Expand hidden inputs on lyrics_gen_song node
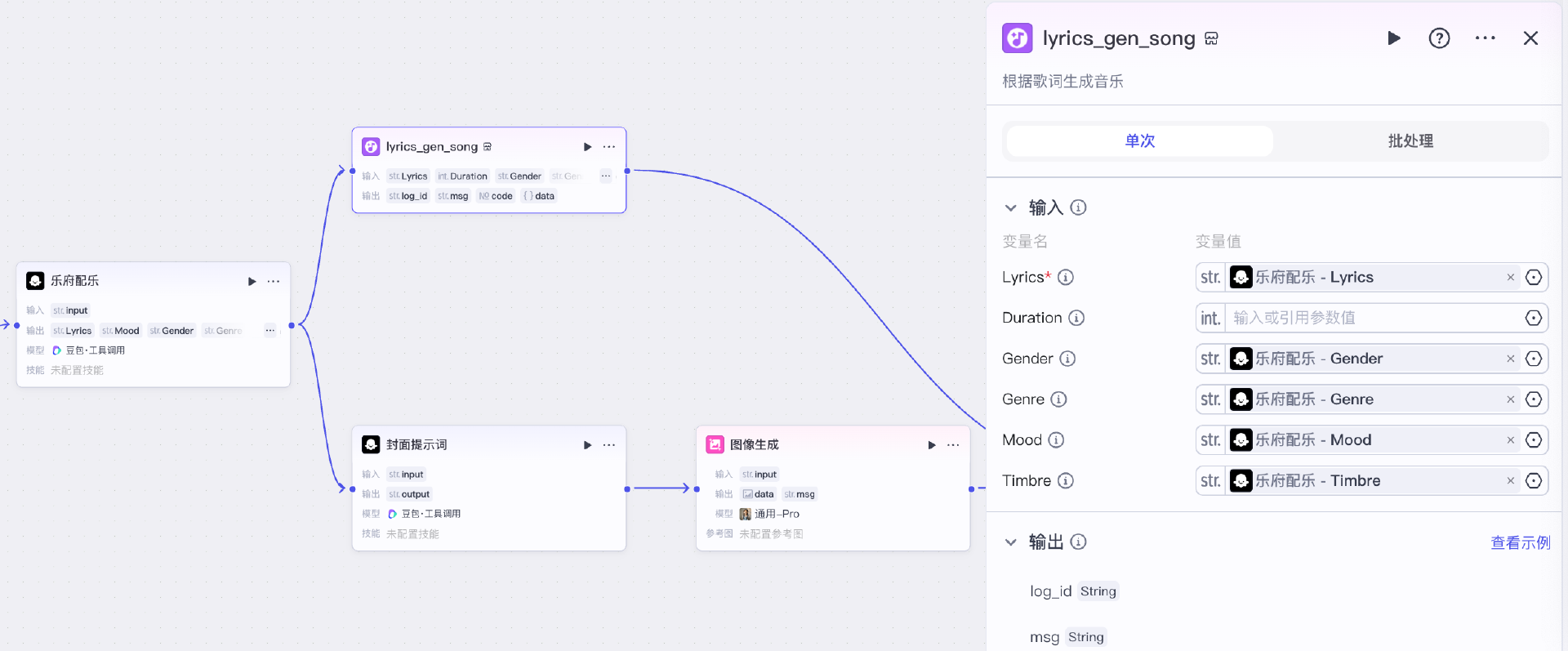Screen dimensions: 1568x651 point(605,176)
